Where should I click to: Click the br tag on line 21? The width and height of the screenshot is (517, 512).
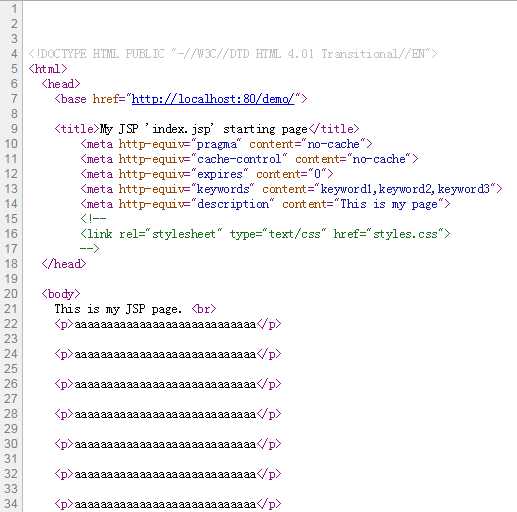(x=204, y=309)
